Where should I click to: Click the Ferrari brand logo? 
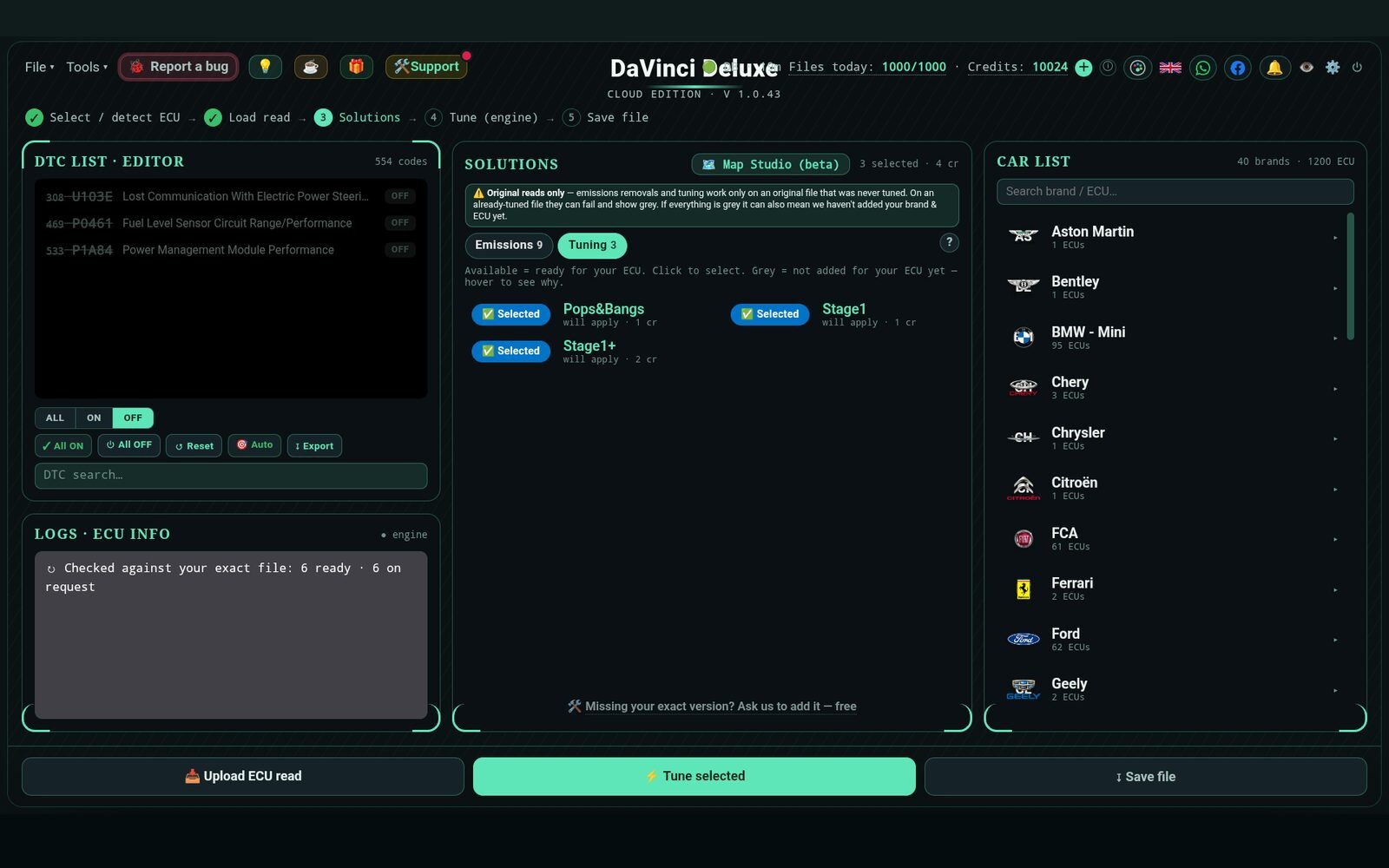[x=1024, y=589]
